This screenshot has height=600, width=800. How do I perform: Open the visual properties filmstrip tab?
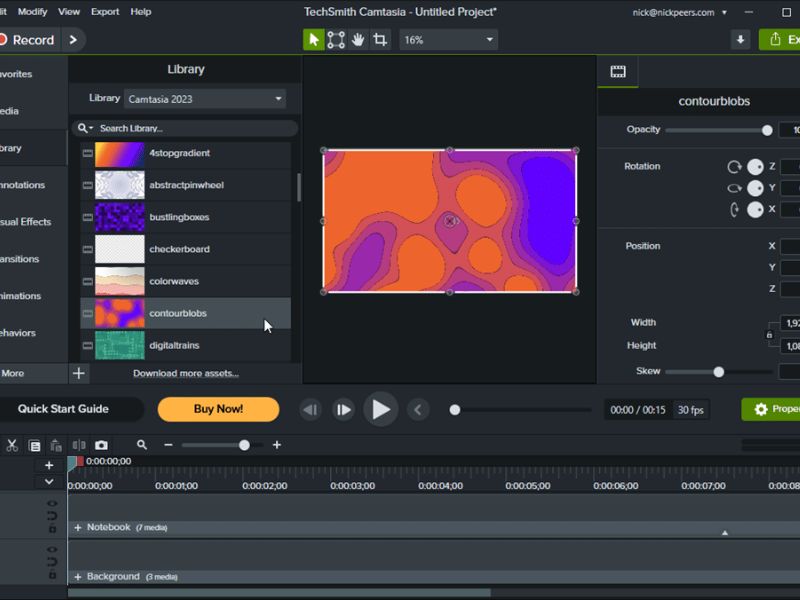click(618, 71)
